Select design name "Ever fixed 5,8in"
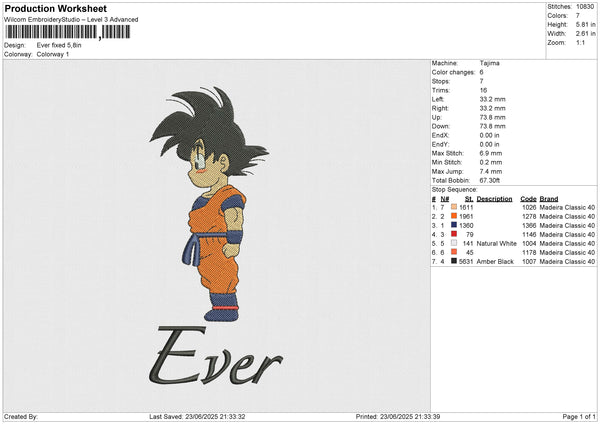 click(59, 45)
